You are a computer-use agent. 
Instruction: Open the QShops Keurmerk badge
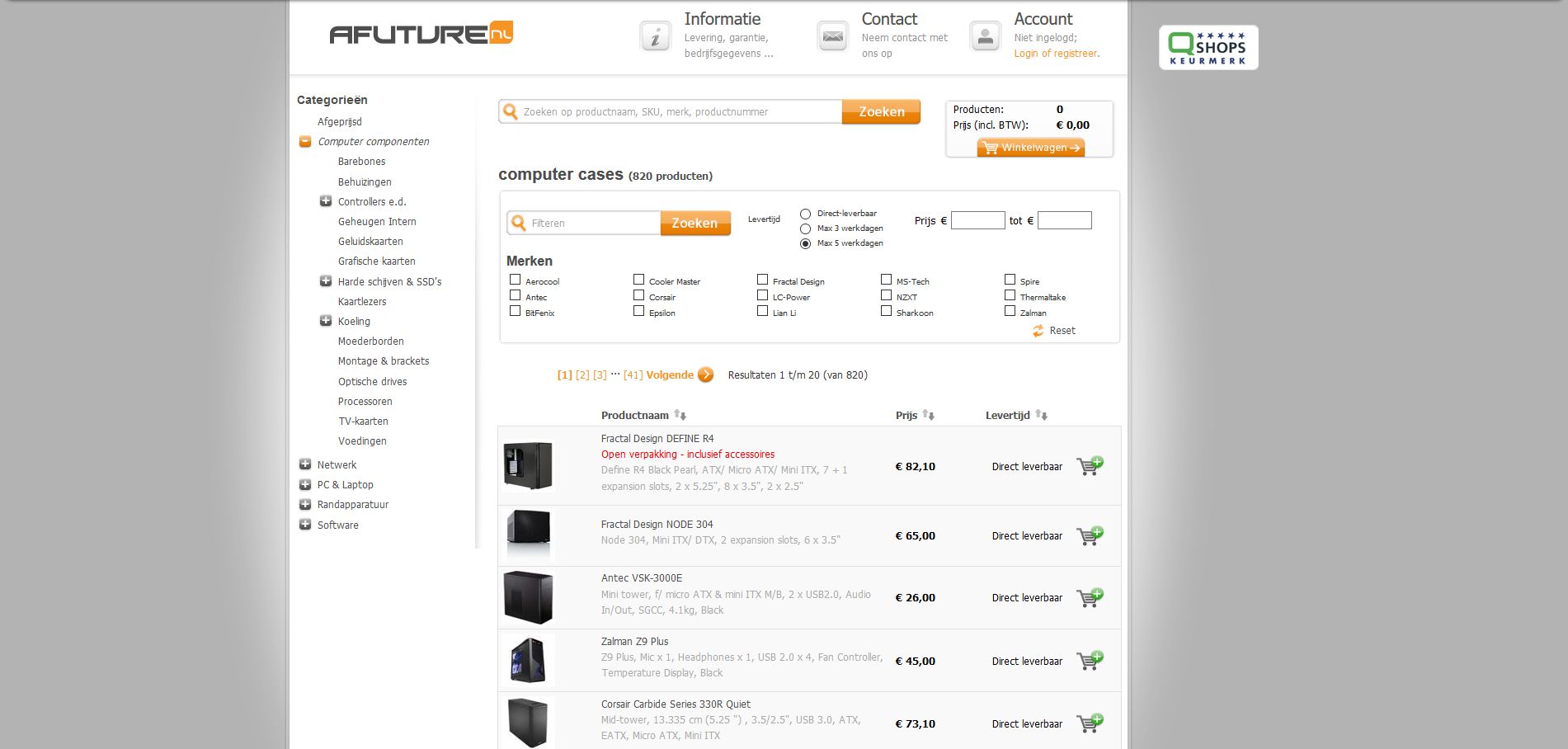pyautogui.click(x=1208, y=47)
